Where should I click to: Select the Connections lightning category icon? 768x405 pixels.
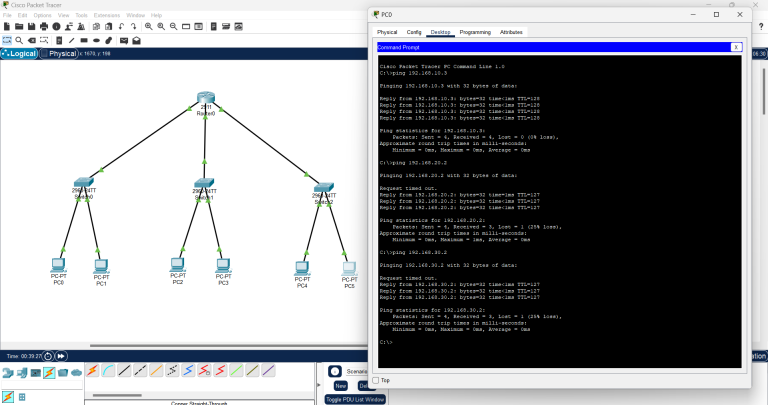49,373
